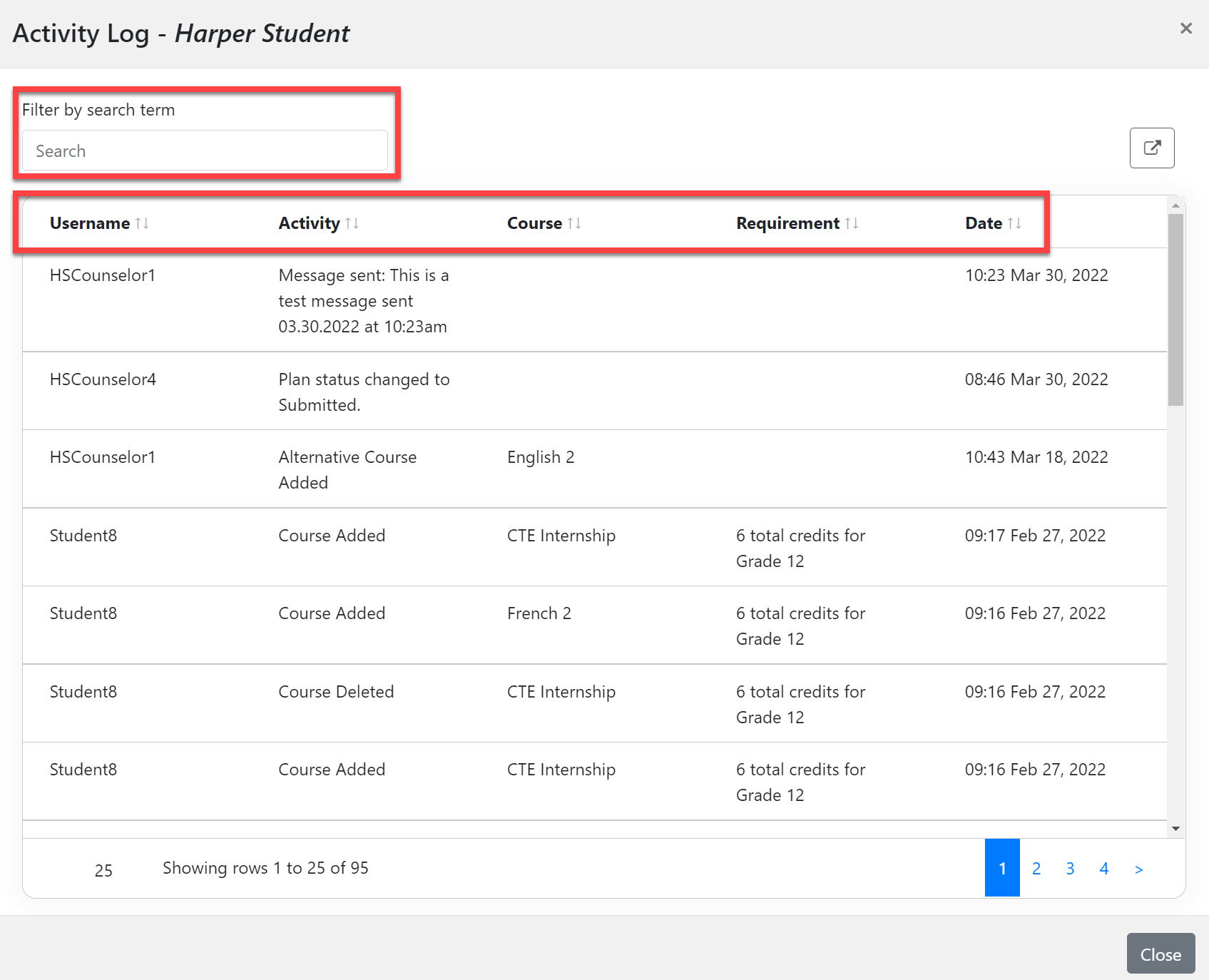Select the HSCounselor4 username cell
Viewport: 1209px width, 980px height.
(103, 379)
